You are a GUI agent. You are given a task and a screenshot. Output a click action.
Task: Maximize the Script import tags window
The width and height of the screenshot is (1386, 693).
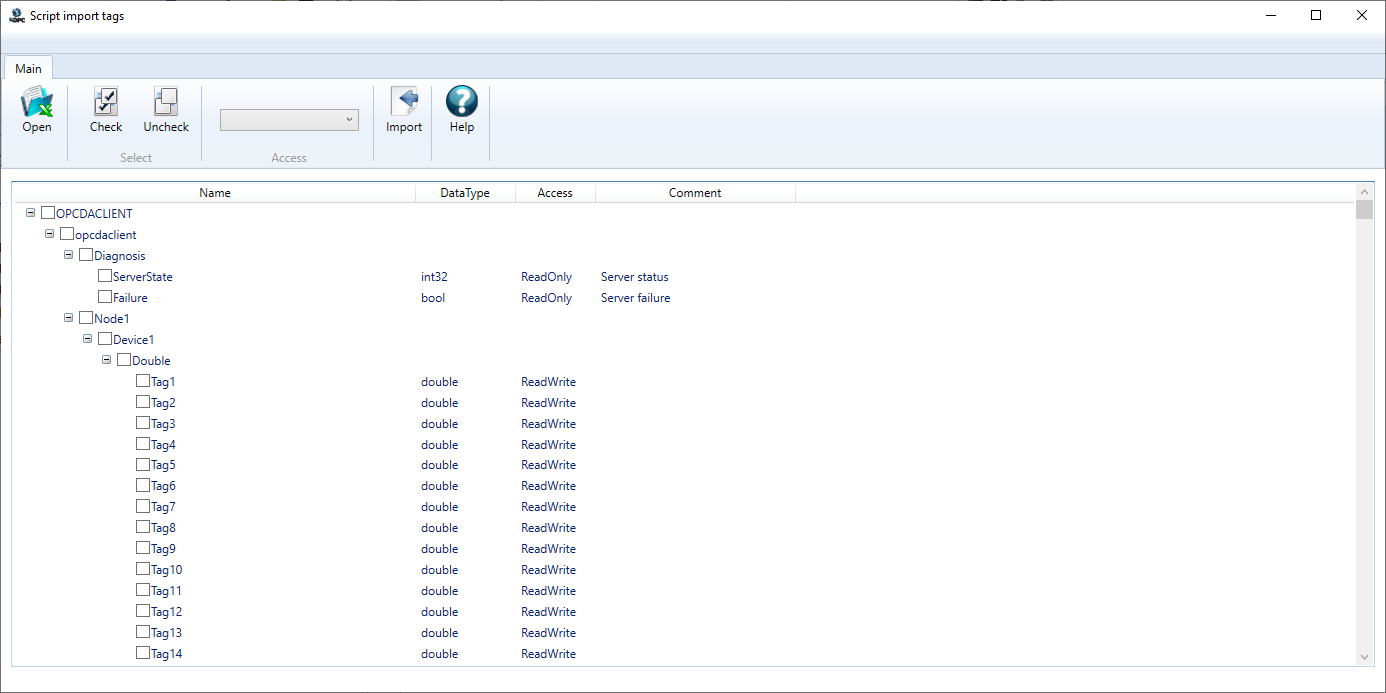pos(1316,15)
